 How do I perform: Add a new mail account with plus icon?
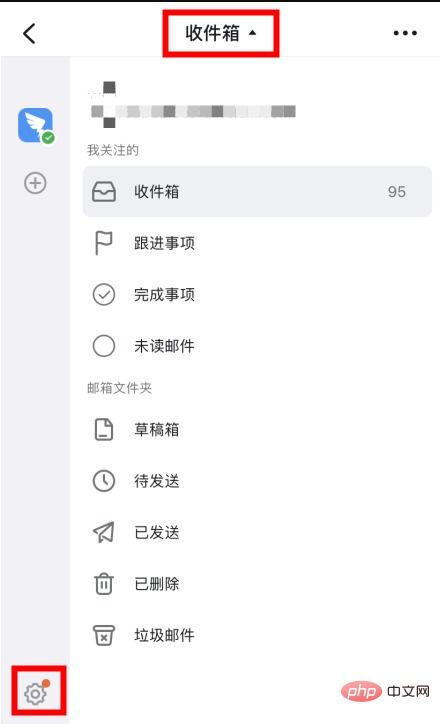(35, 183)
